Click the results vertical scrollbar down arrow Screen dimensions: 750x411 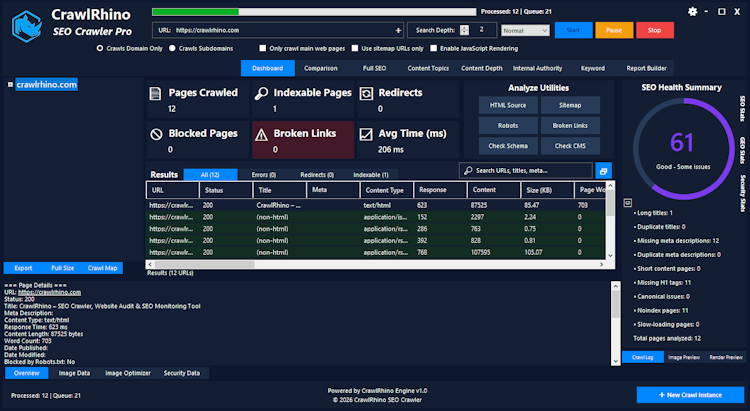click(x=610, y=255)
